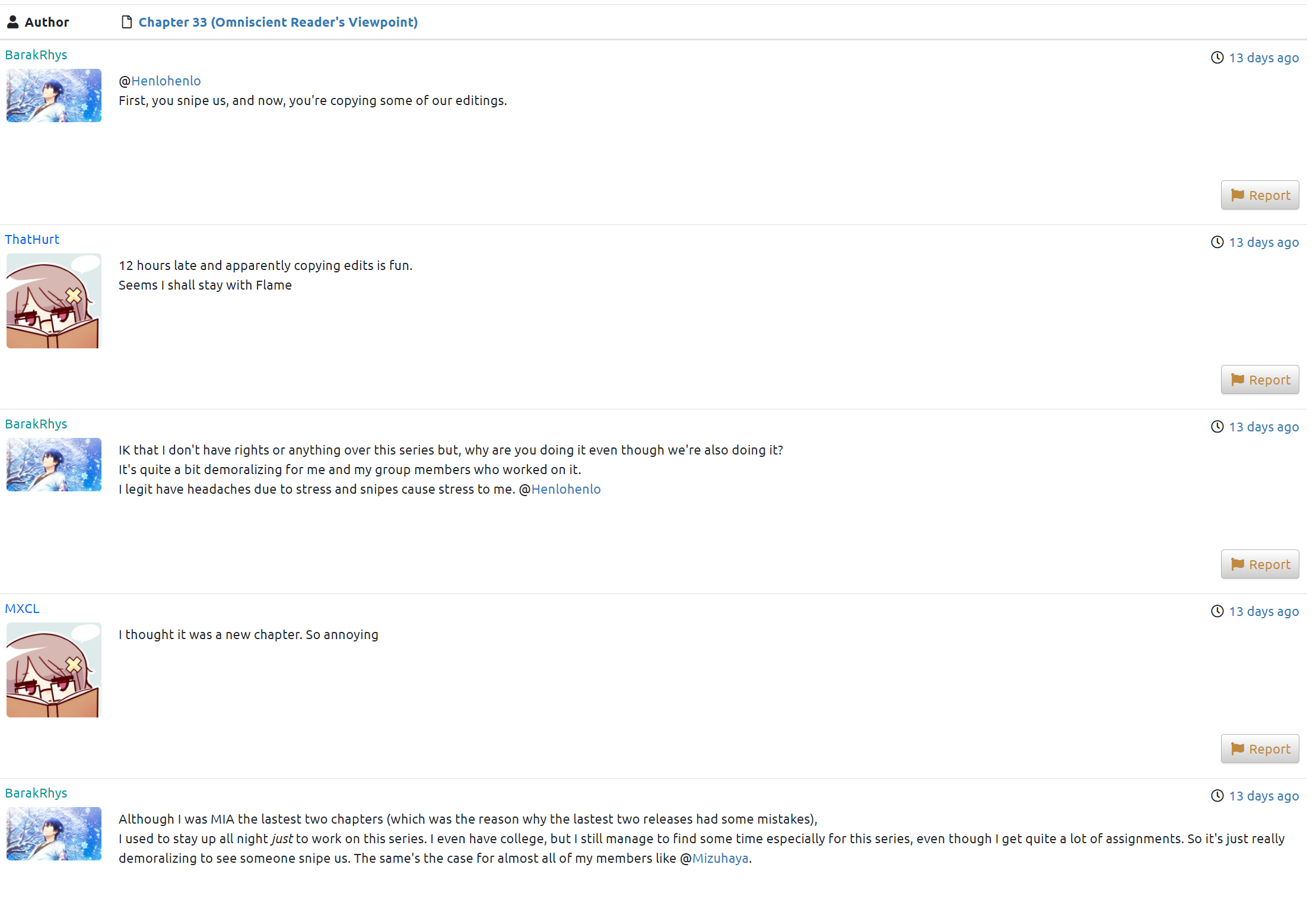Click the clock icon on the last BarakRhys comment
The height and width of the screenshot is (918, 1316).
pos(1217,796)
